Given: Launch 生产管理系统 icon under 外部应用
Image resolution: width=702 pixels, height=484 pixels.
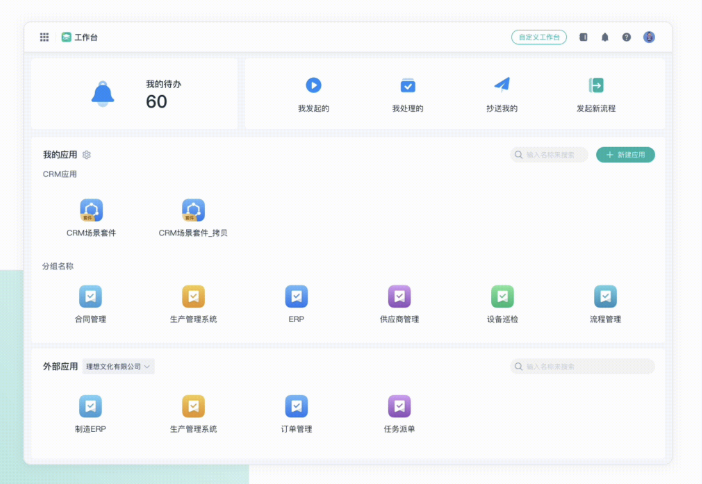Looking at the screenshot, I should click(x=193, y=406).
